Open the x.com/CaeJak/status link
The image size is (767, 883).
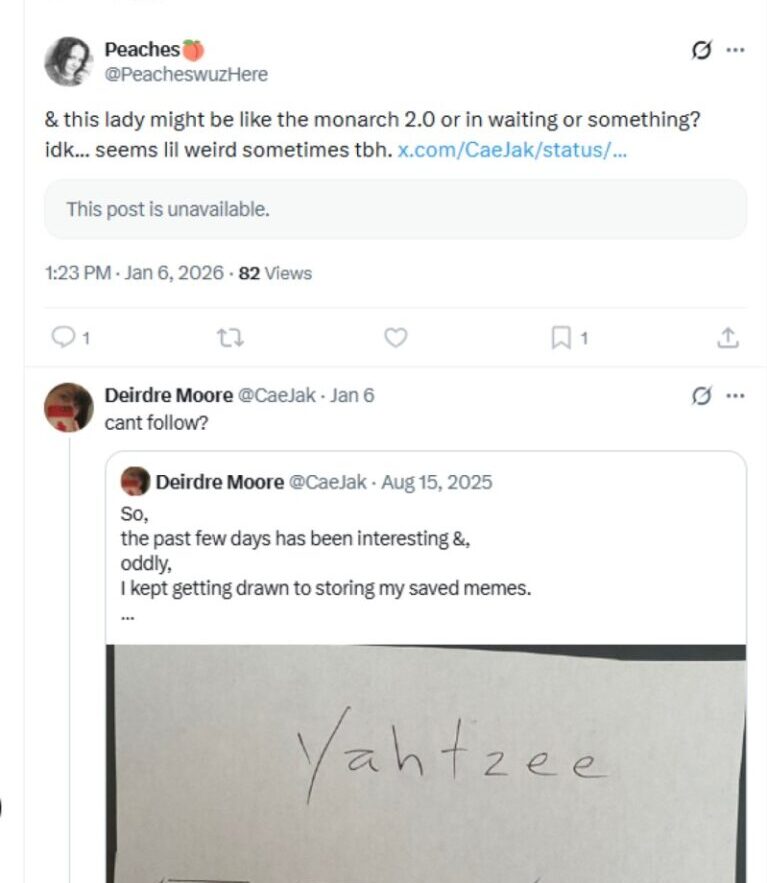pos(512,150)
